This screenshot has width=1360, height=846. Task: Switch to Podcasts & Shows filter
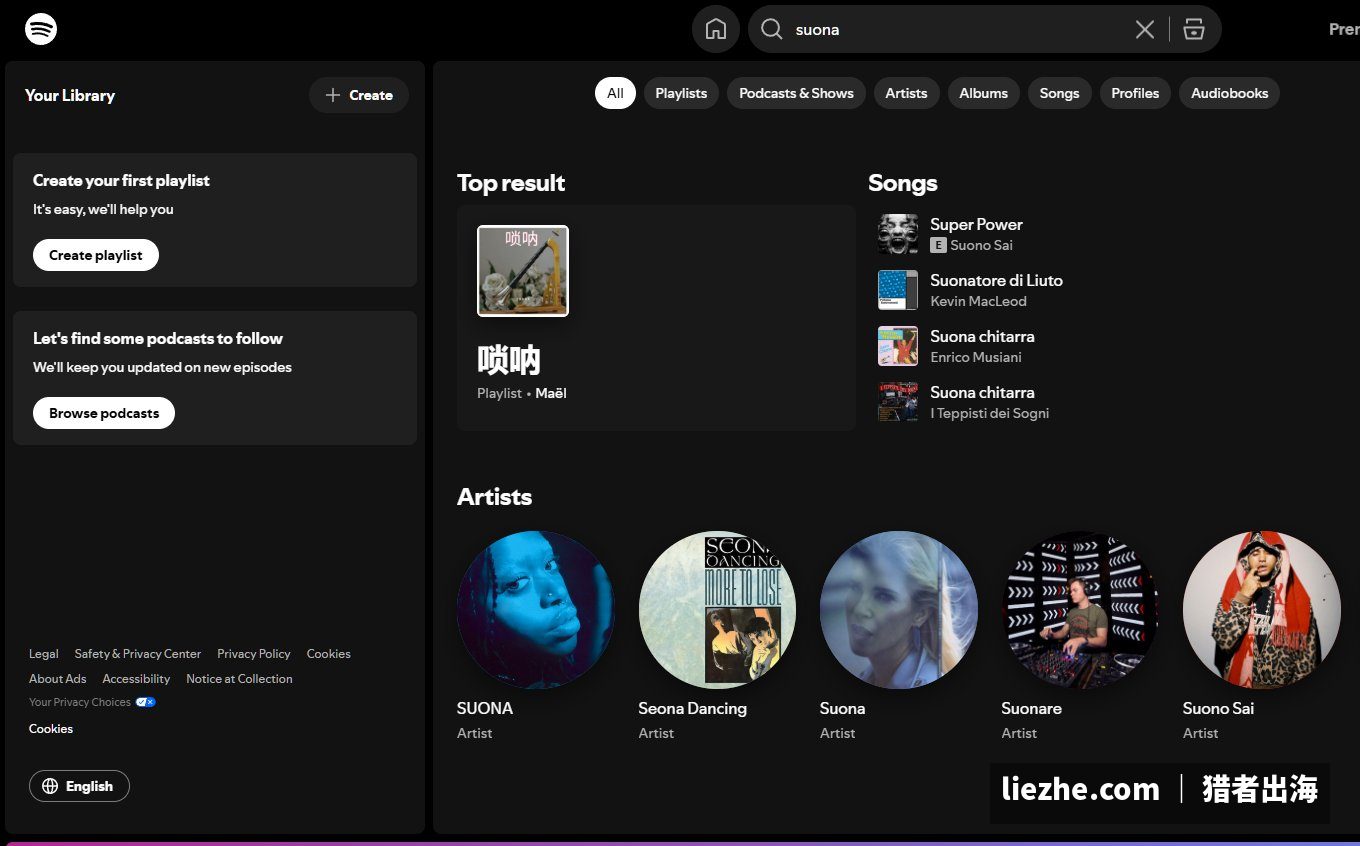[x=796, y=93]
